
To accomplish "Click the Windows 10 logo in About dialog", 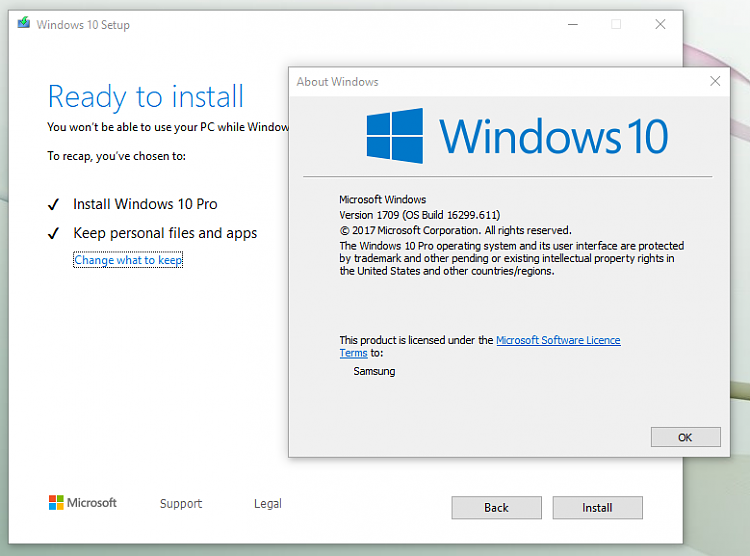I will coord(517,136).
